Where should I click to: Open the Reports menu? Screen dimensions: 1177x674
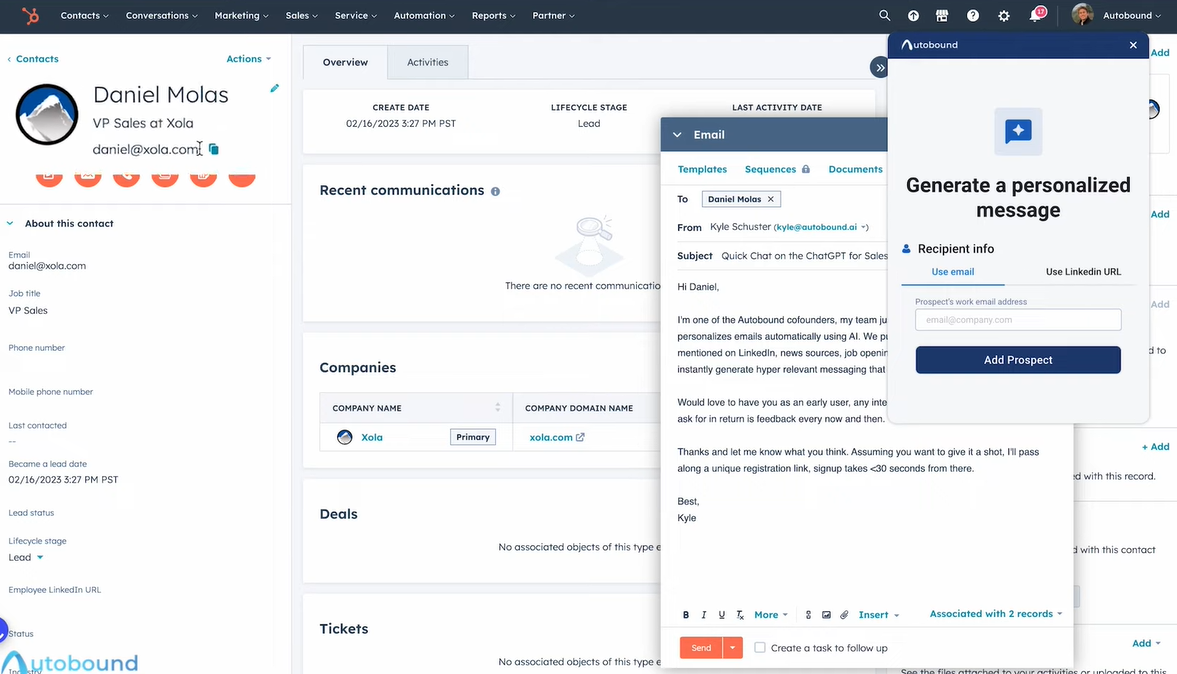tap(493, 16)
